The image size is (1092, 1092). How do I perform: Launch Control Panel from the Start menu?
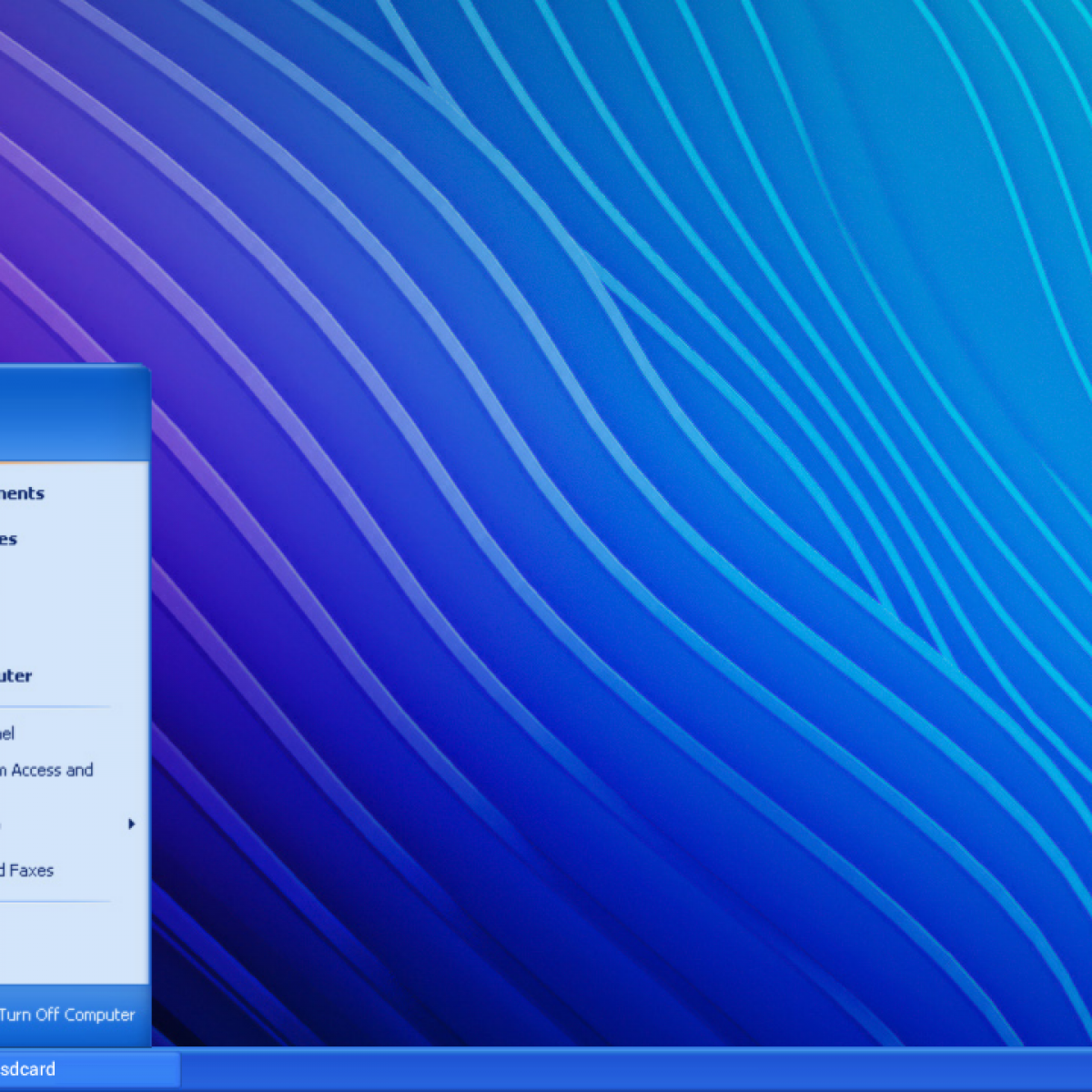coord(7,733)
